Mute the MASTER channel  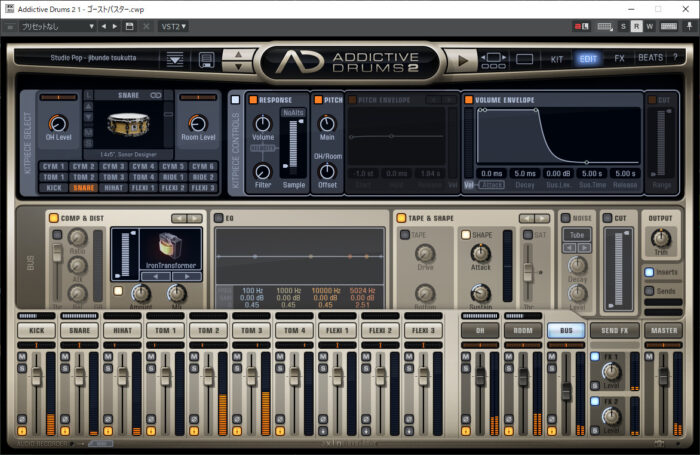(649, 356)
